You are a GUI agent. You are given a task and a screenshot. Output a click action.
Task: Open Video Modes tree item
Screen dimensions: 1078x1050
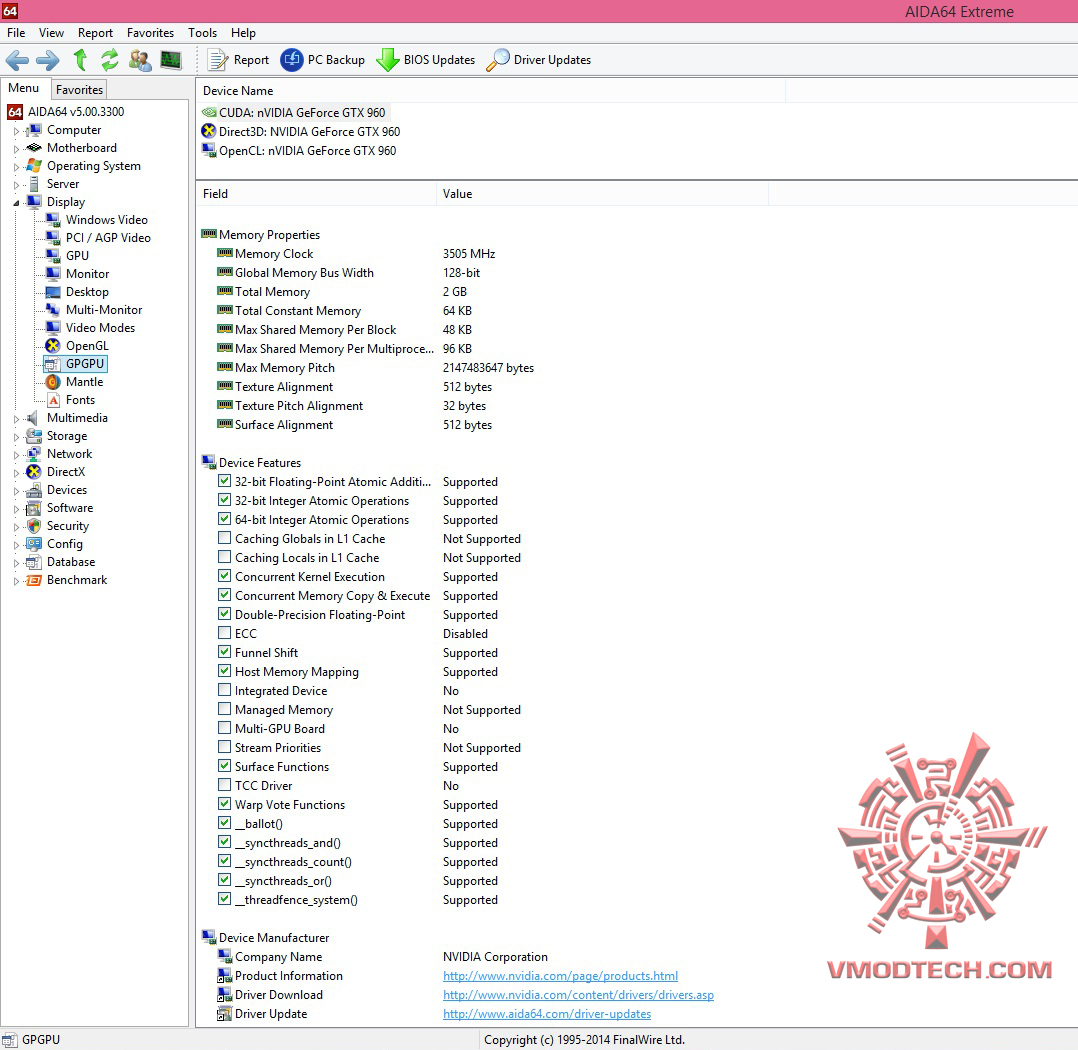pyautogui.click(x=91, y=328)
